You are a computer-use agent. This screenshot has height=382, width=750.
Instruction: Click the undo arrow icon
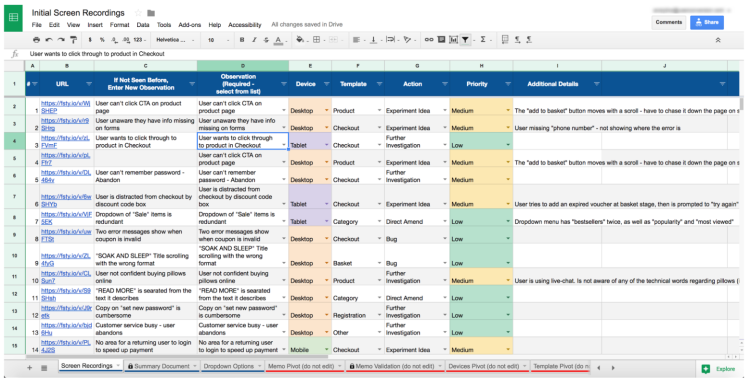pos(49,40)
